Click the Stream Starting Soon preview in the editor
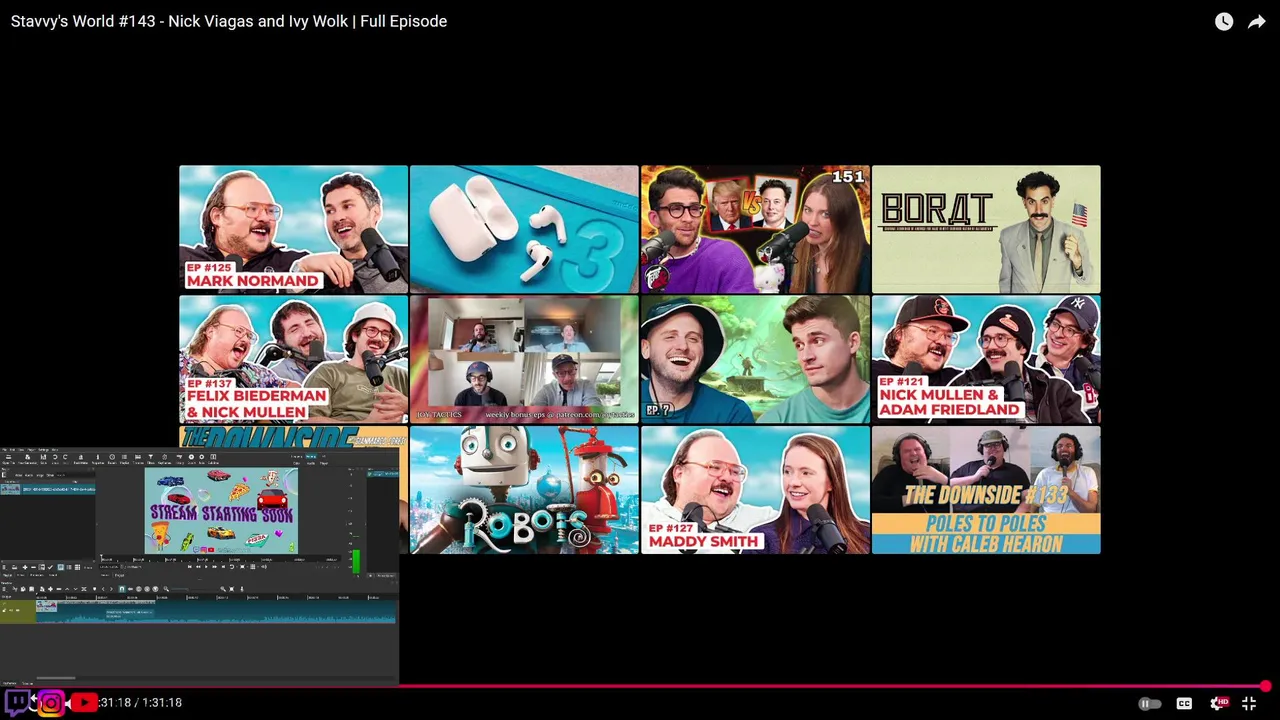Viewport: 1280px width, 720px height. (221, 510)
